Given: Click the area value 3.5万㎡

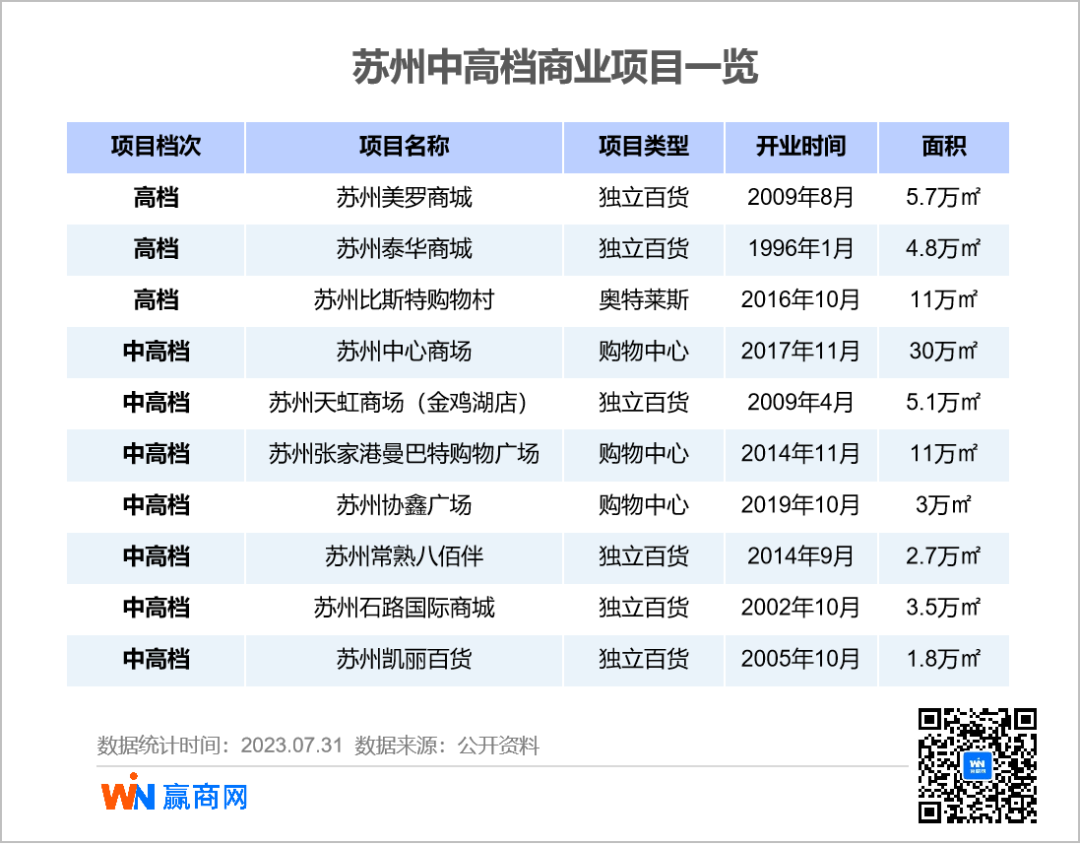Looking at the screenshot, I should [943, 608].
